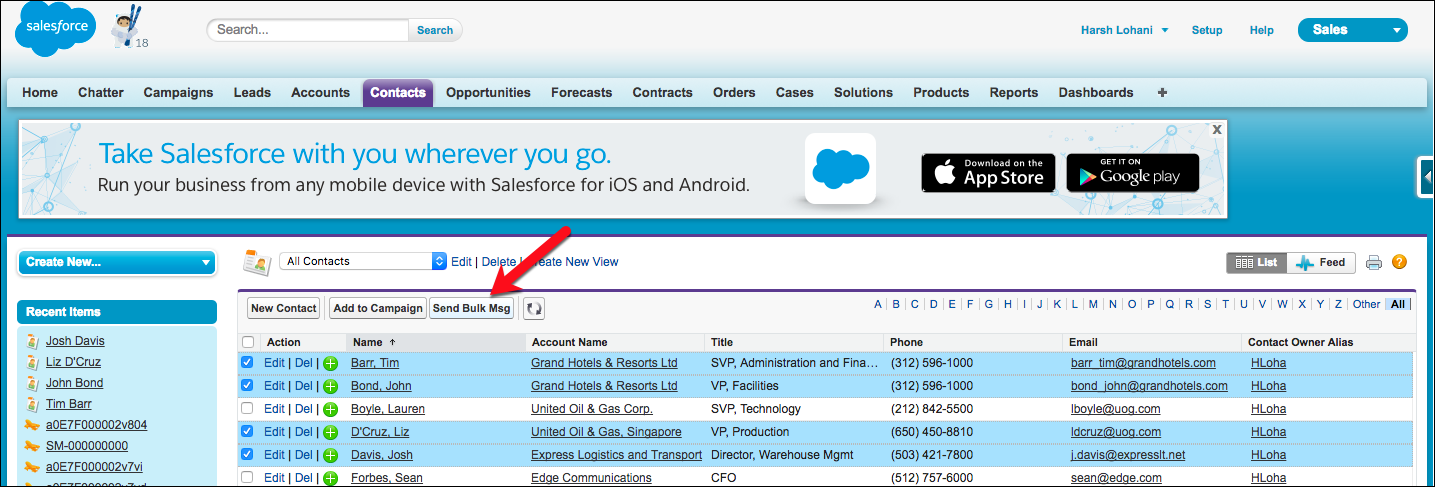This screenshot has width=1435, height=487.
Task: Open the Sales app switcher dropdown
Action: pyautogui.click(x=1352, y=30)
